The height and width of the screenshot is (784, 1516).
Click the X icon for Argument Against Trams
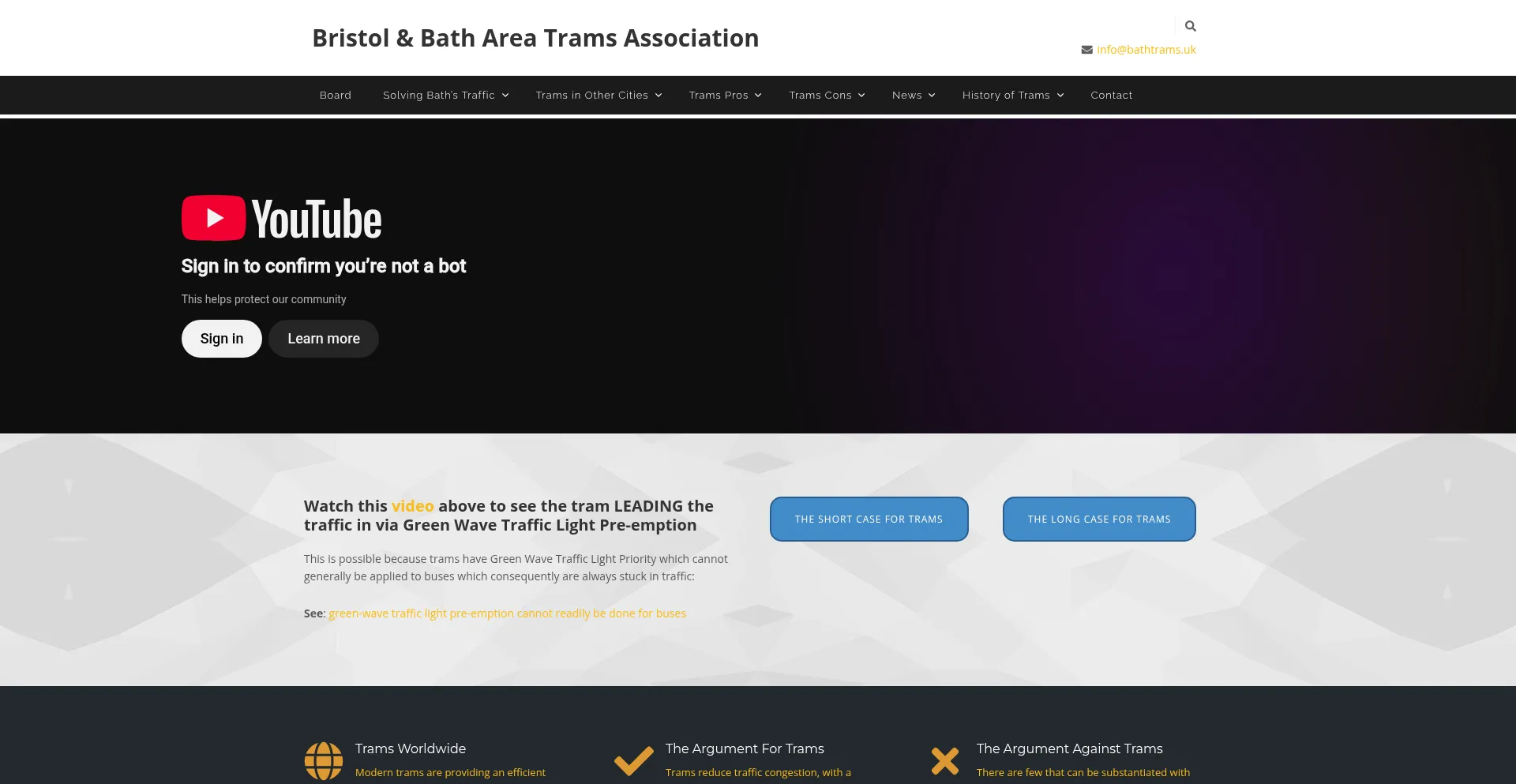[945, 761]
